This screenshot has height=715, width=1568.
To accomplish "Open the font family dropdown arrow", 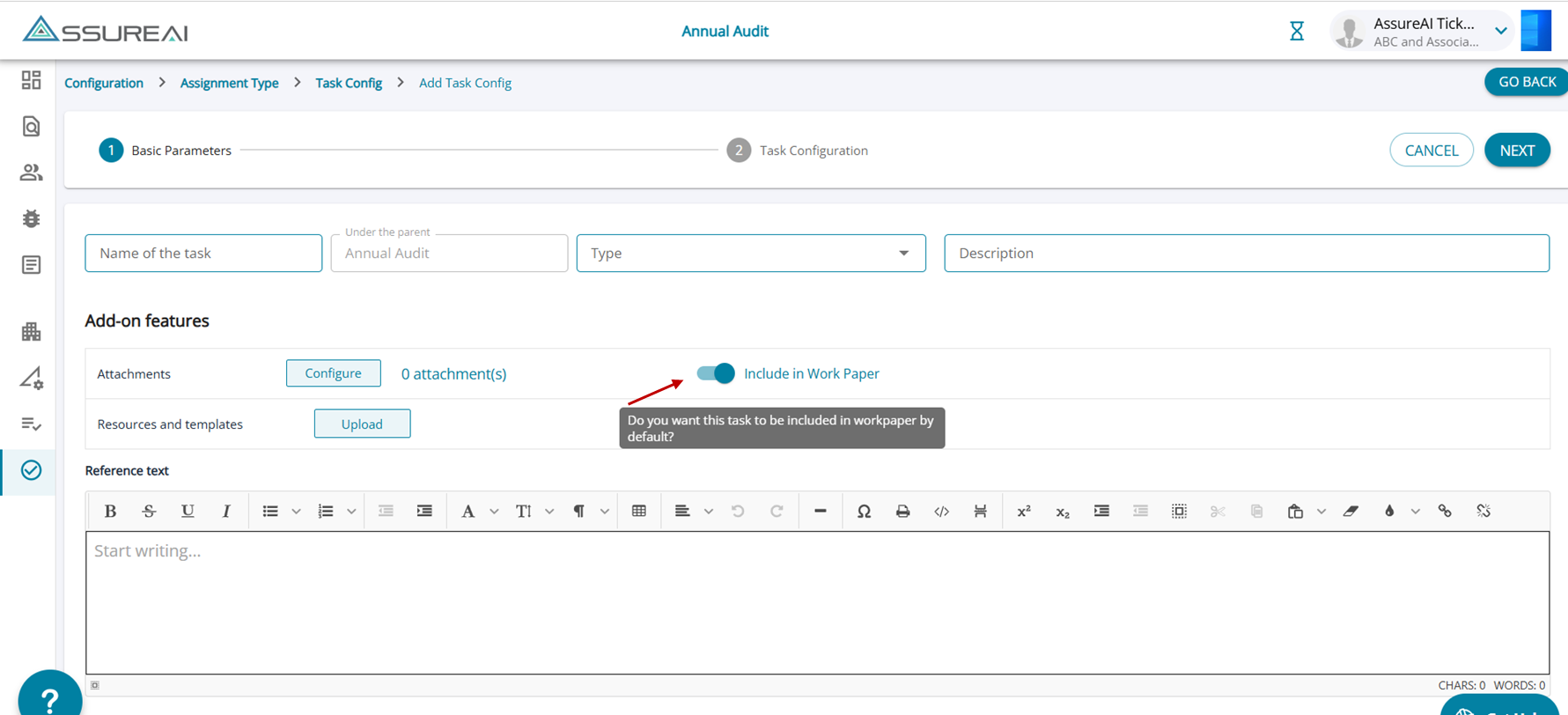I will (x=494, y=512).
